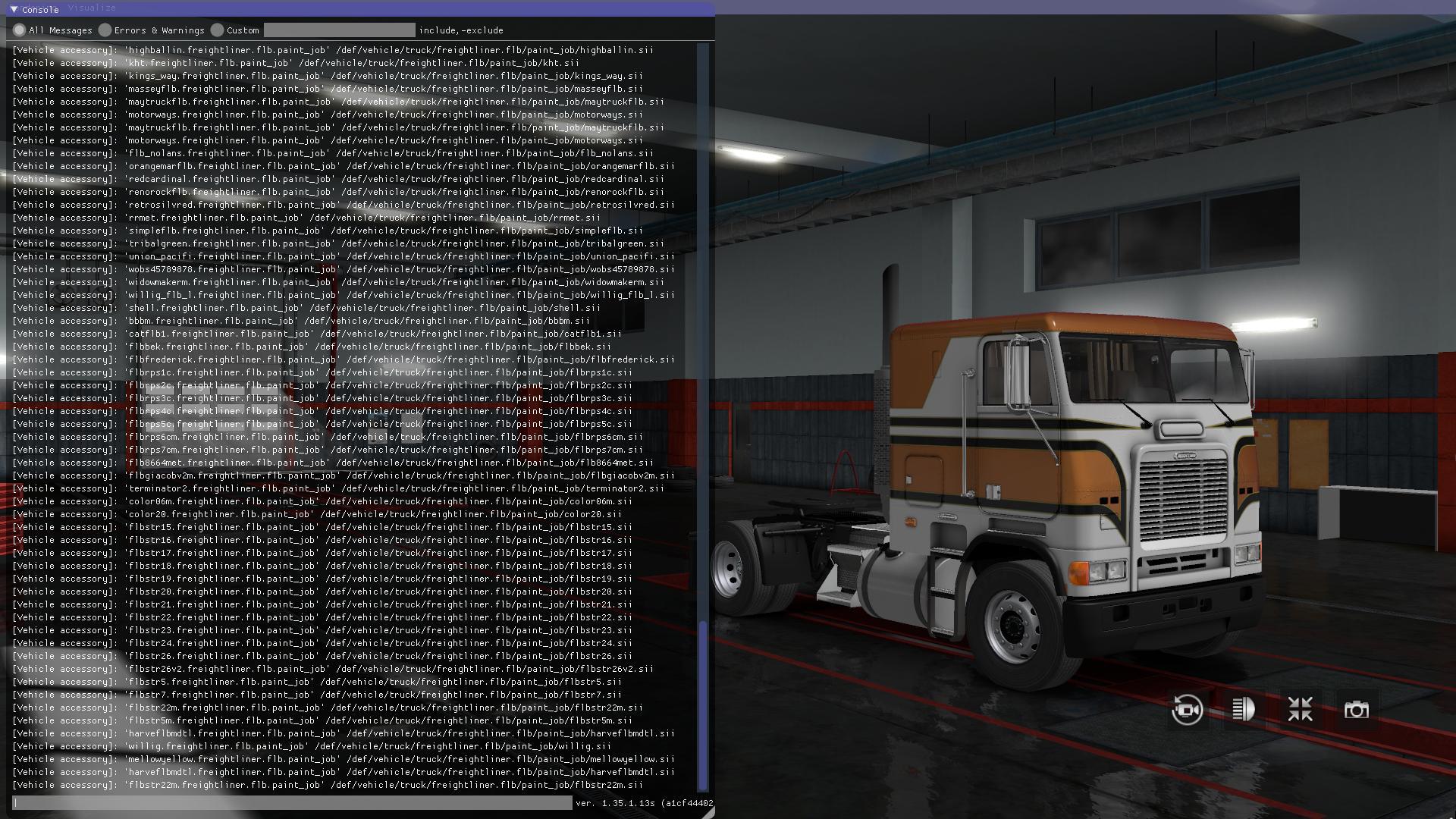Image resolution: width=1456 pixels, height=819 pixels.
Task: Focus the console command input box
Action: pos(293,802)
